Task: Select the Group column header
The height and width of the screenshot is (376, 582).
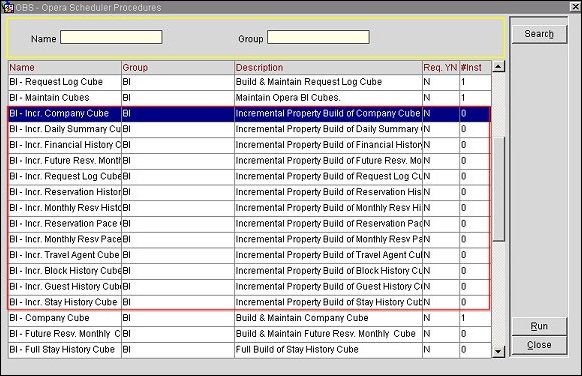Action: pyautogui.click(x=178, y=68)
